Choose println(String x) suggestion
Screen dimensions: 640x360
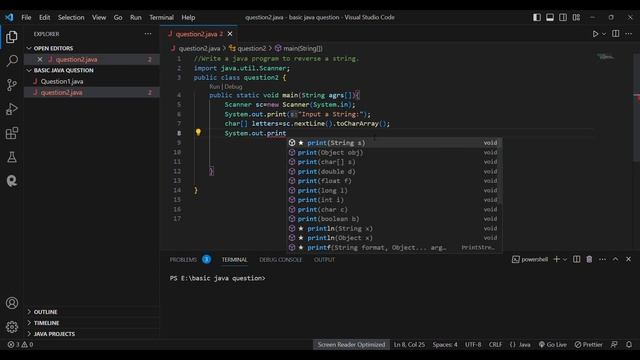[394, 229]
